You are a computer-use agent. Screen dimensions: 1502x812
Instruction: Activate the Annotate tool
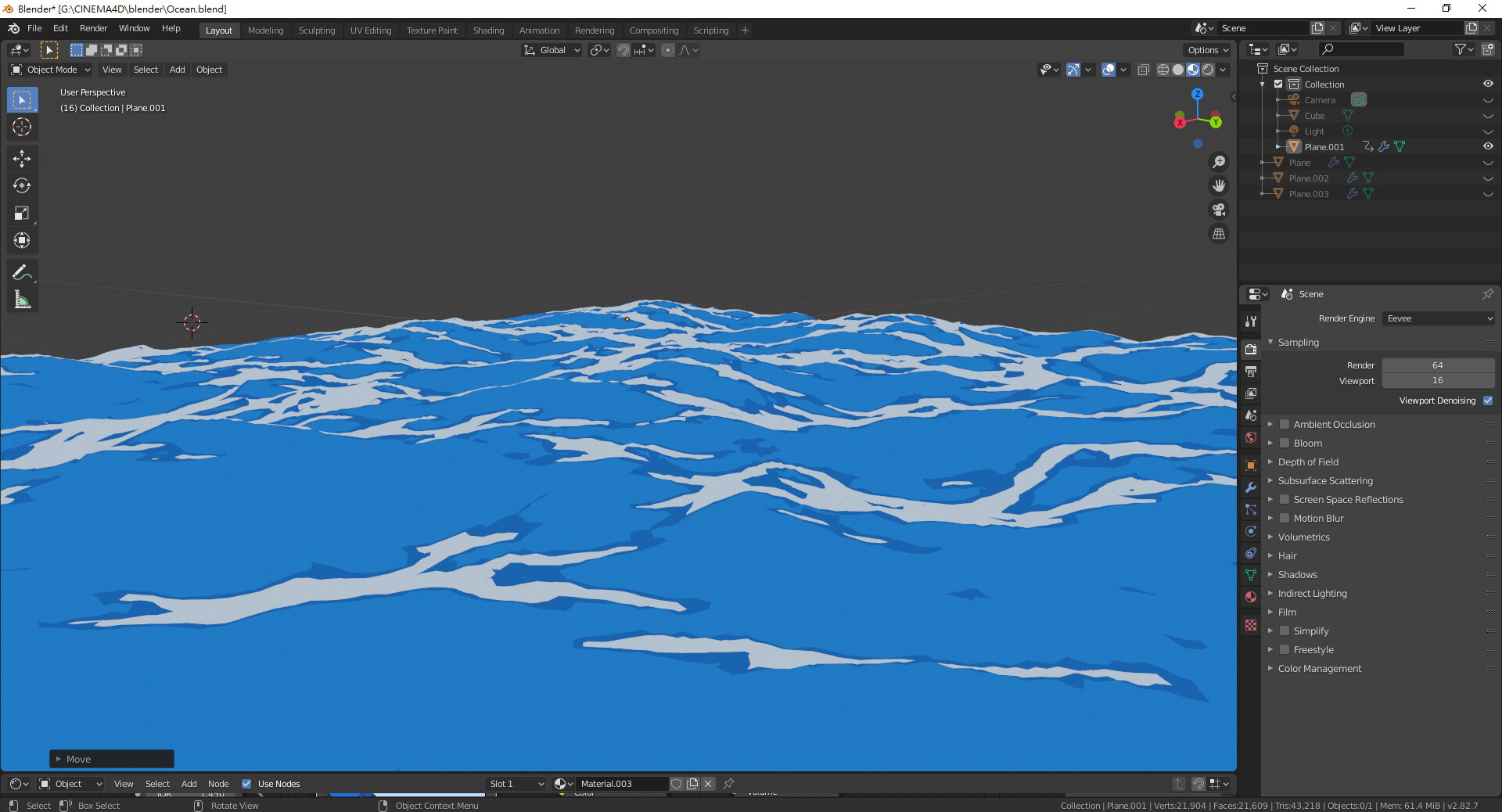click(x=22, y=272)
